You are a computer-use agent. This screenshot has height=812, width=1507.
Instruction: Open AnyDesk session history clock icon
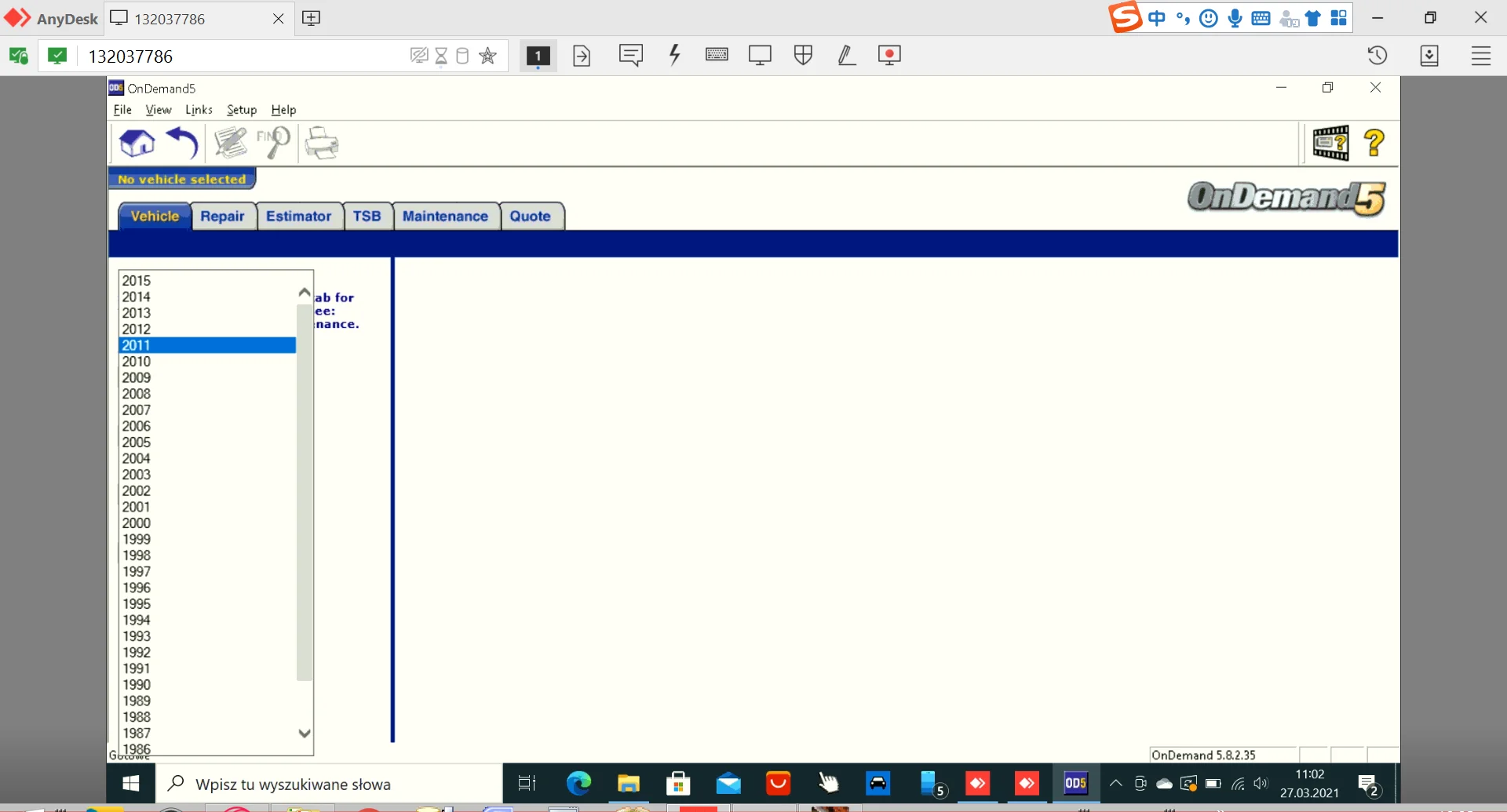point(1377,56)
